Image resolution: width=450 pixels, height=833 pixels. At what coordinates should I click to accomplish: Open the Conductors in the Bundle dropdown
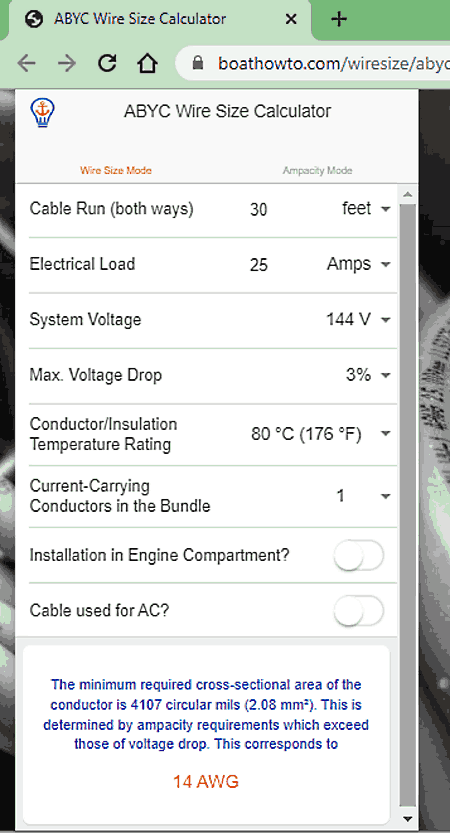pyautogui.click(x=363, y=496)
